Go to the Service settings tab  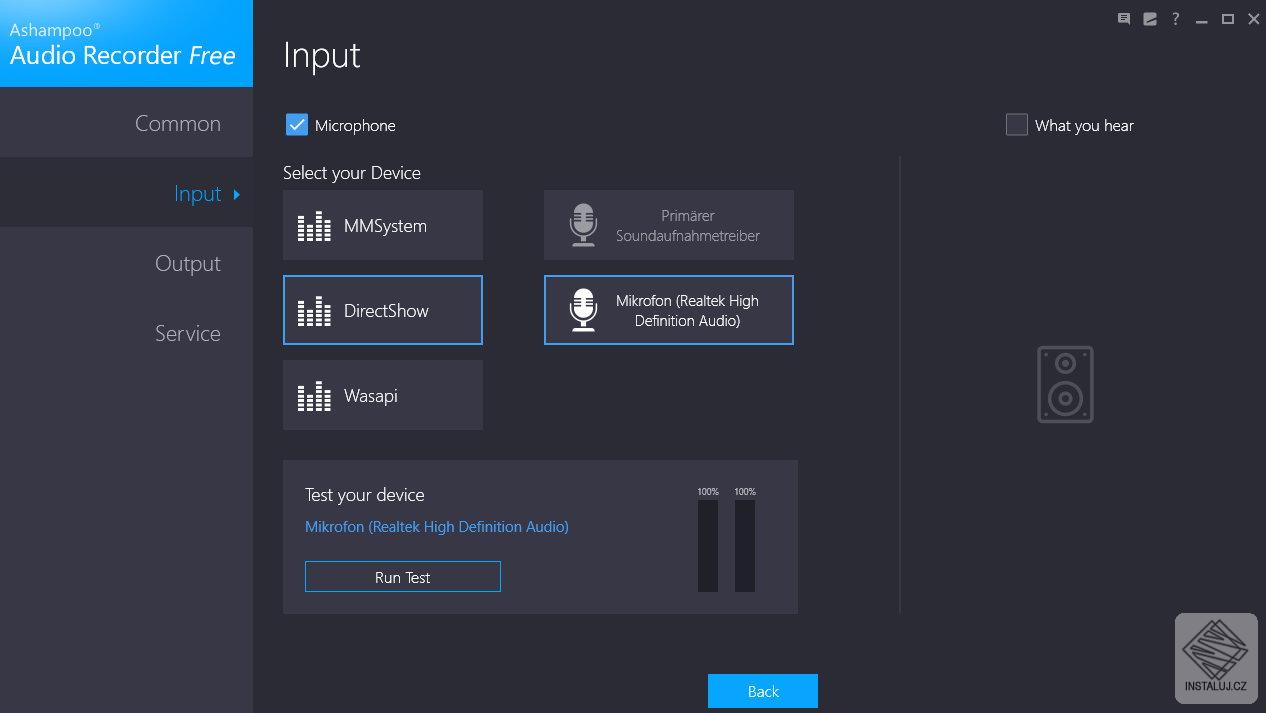pos(126,333)
